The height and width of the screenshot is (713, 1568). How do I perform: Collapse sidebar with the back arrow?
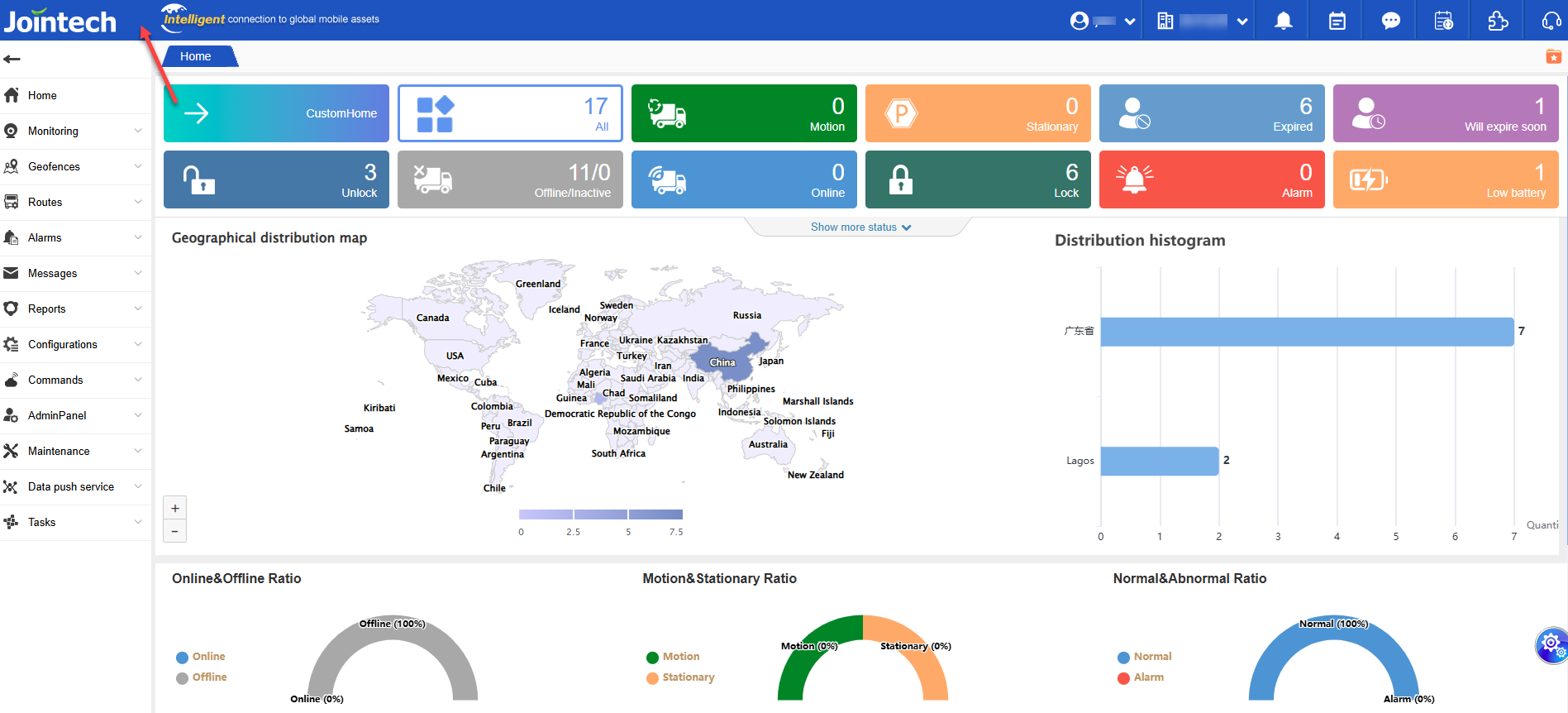[12, 59]
